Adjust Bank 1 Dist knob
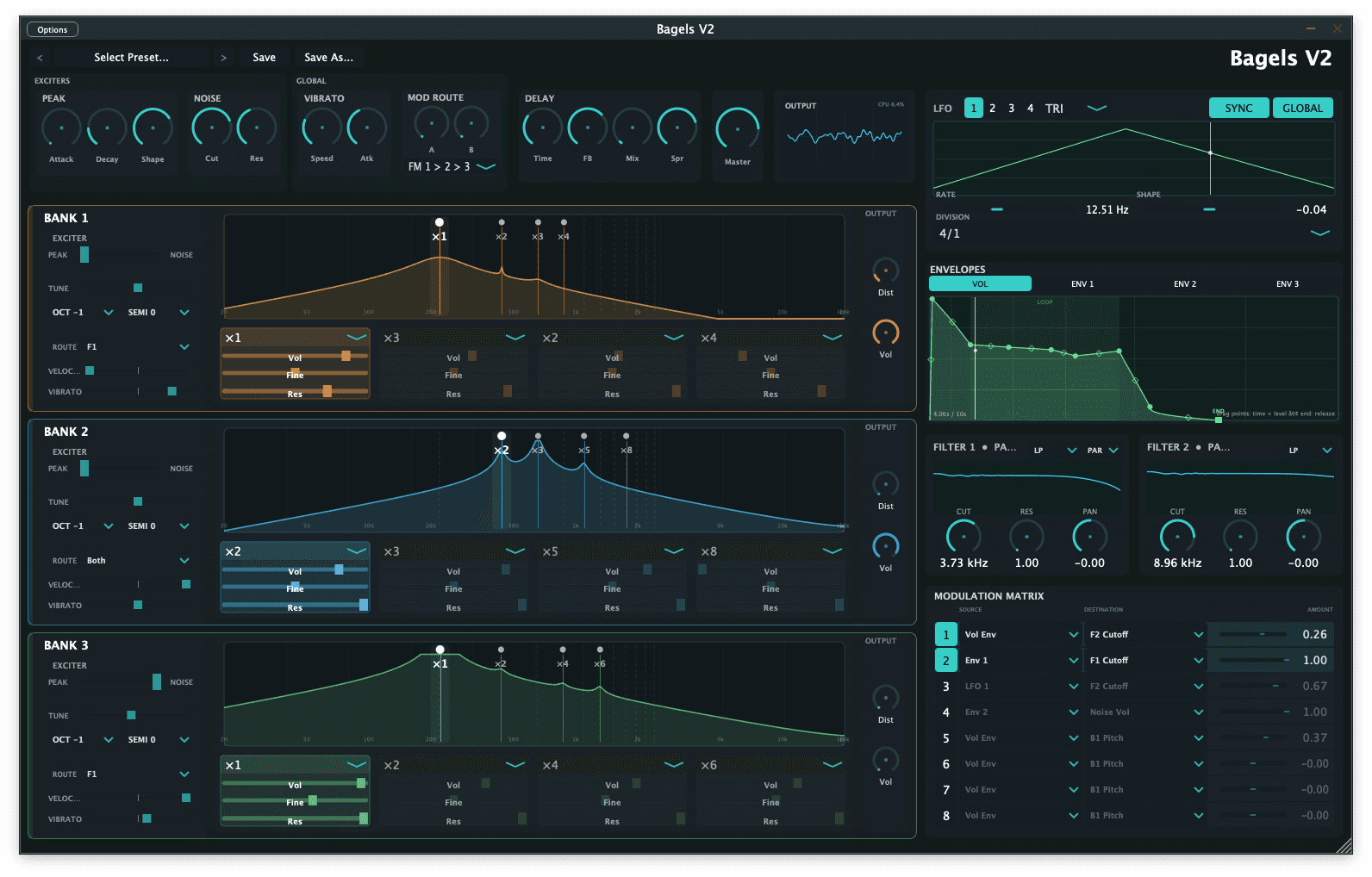The width and height of the screenshot is (1372, 877). 886,271
